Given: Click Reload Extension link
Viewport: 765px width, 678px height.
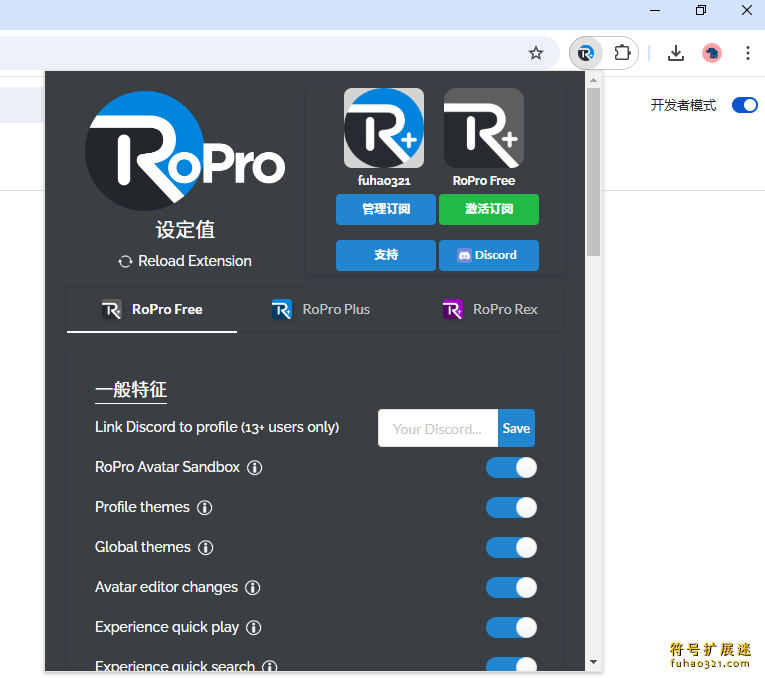Looking at the screenshot, I should [x=185, y=261].
